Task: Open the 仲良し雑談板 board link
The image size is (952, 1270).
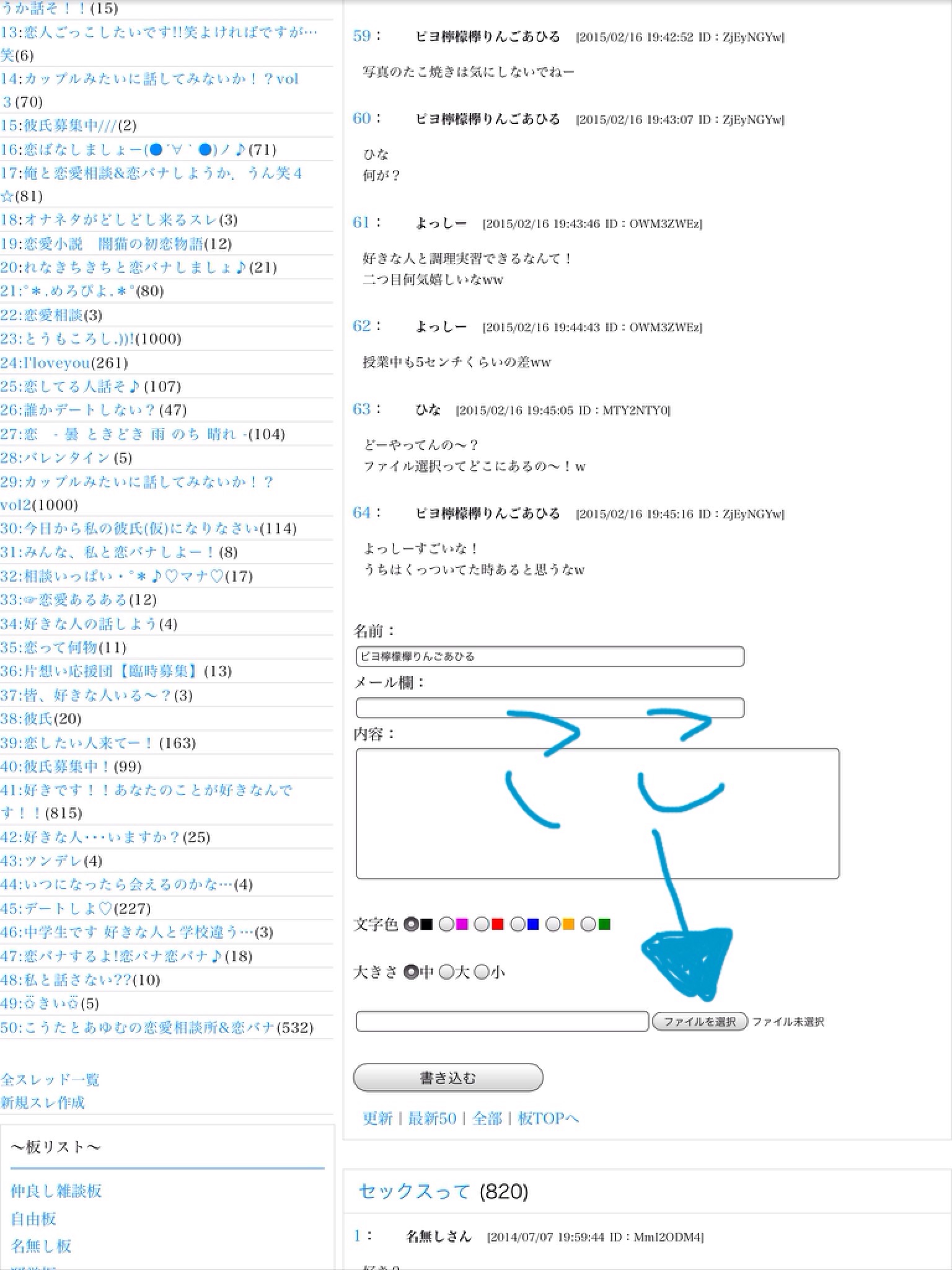Action: coord(56,1191)
